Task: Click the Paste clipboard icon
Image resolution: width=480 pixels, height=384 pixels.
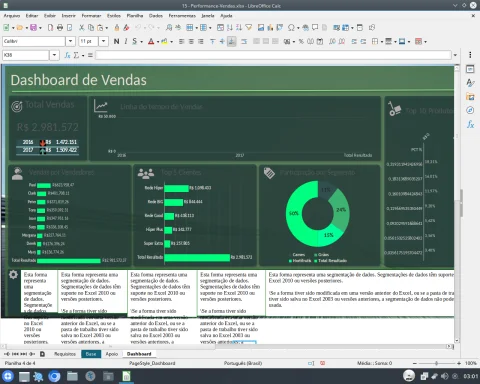Action: point(100,28)
